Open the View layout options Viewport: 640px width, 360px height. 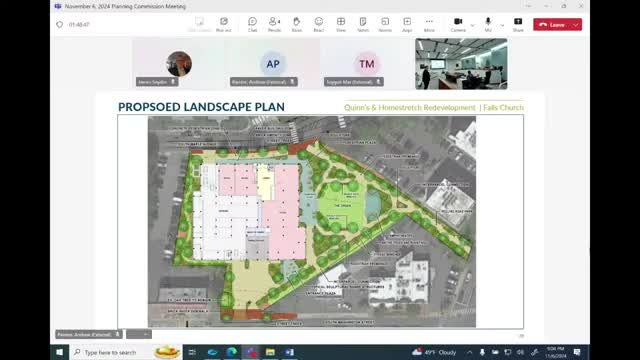pos(341,24)
